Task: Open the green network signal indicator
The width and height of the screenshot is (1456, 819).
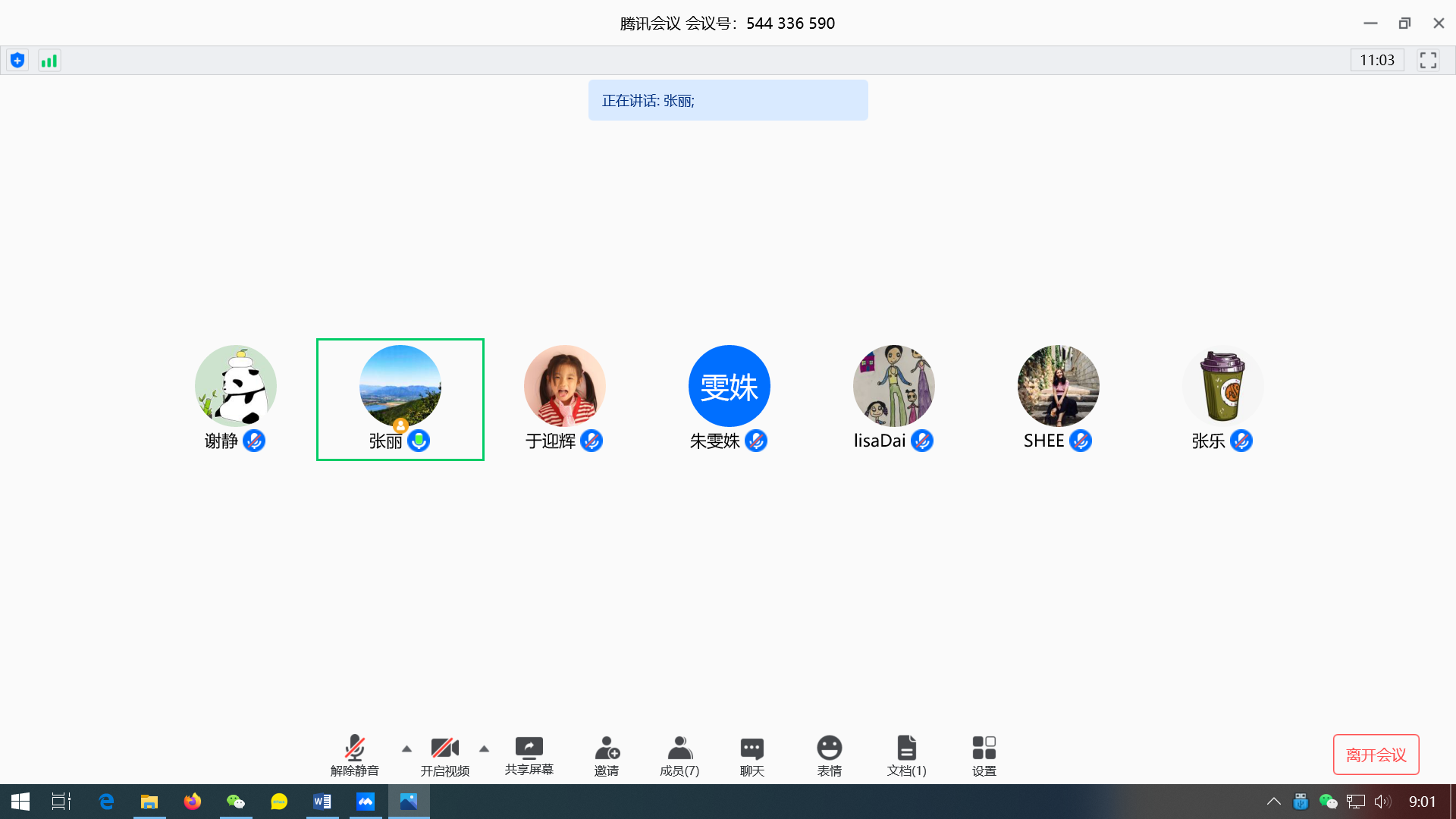Action: 49,61
